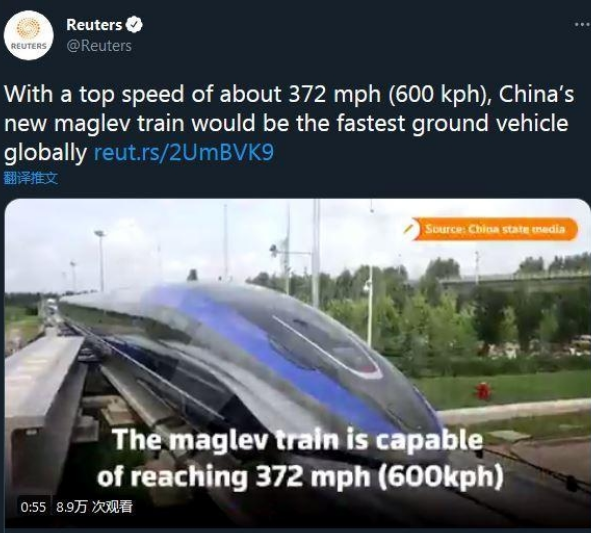The width and height of the screenshot is (591, 533).
Task: Click the 0:55 video duration label
Action: coord(33,507)
